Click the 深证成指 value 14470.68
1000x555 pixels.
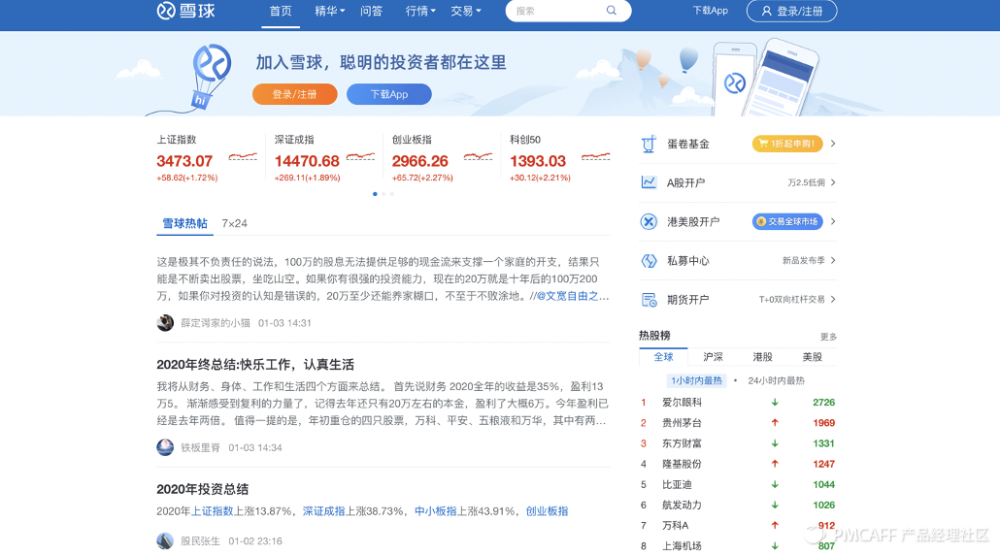[307, 161]
